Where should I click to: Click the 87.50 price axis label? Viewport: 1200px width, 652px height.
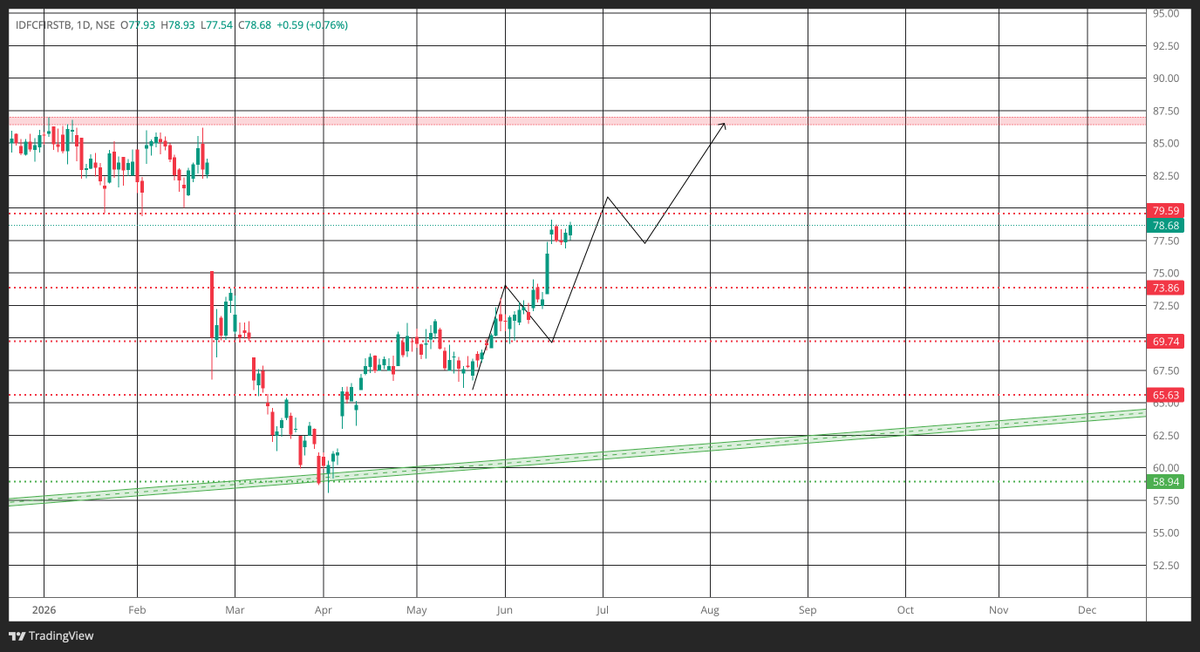coord(1165,111)
